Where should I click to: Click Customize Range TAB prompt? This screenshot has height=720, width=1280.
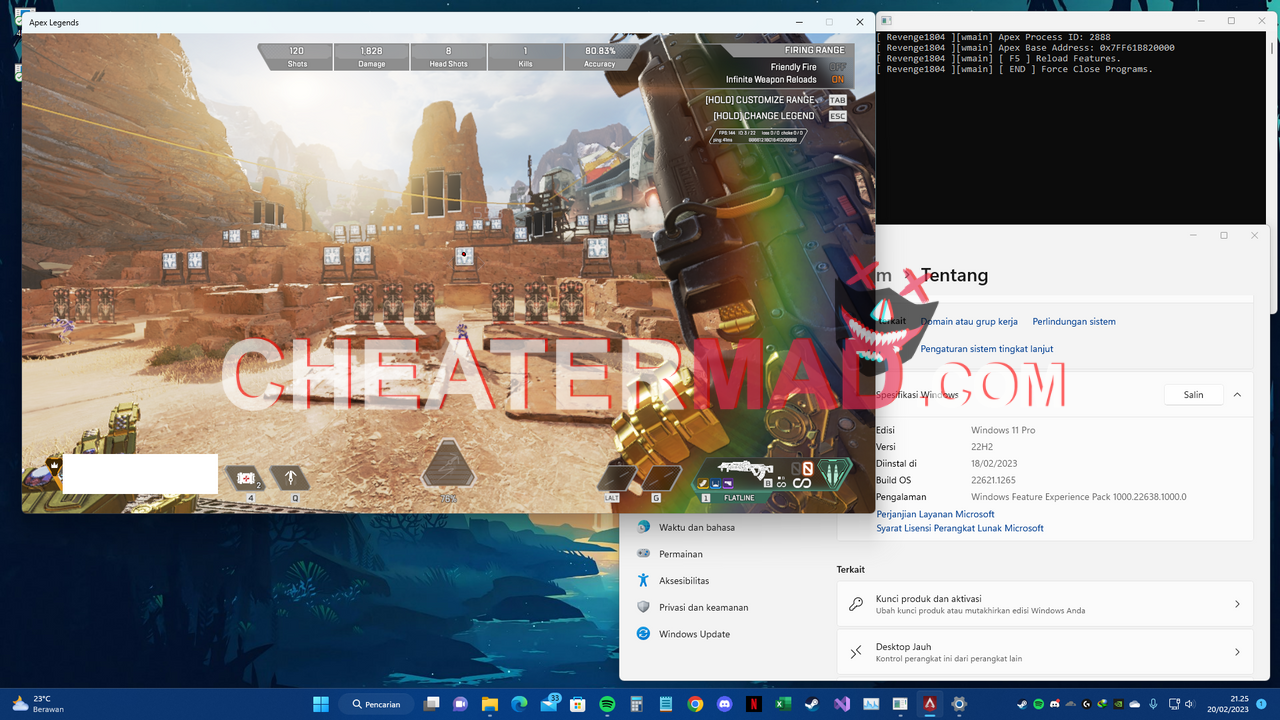[x=776, y=100]
